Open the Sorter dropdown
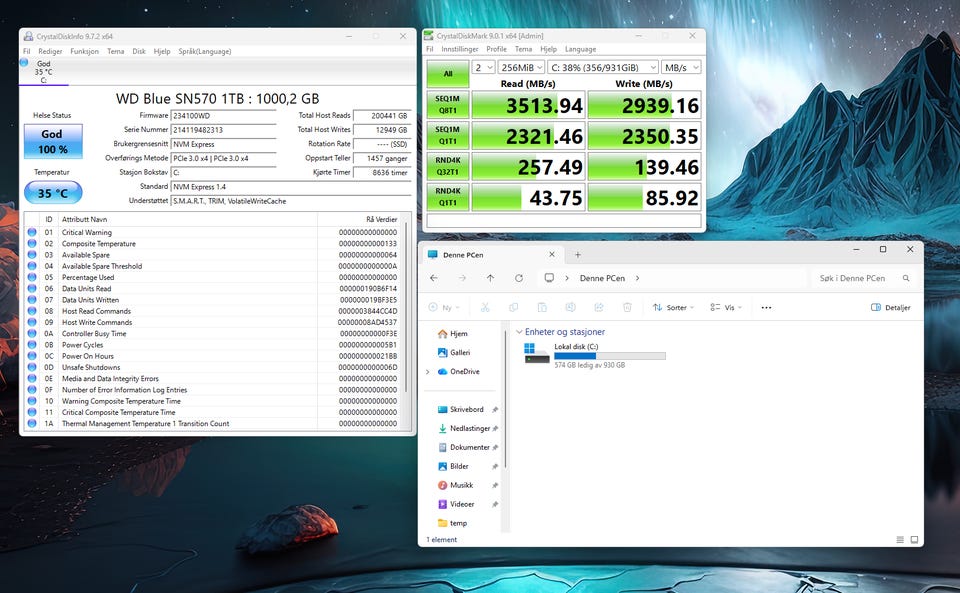Image resolution: width=960 pixels, height=593 pixels. point(673,307)
